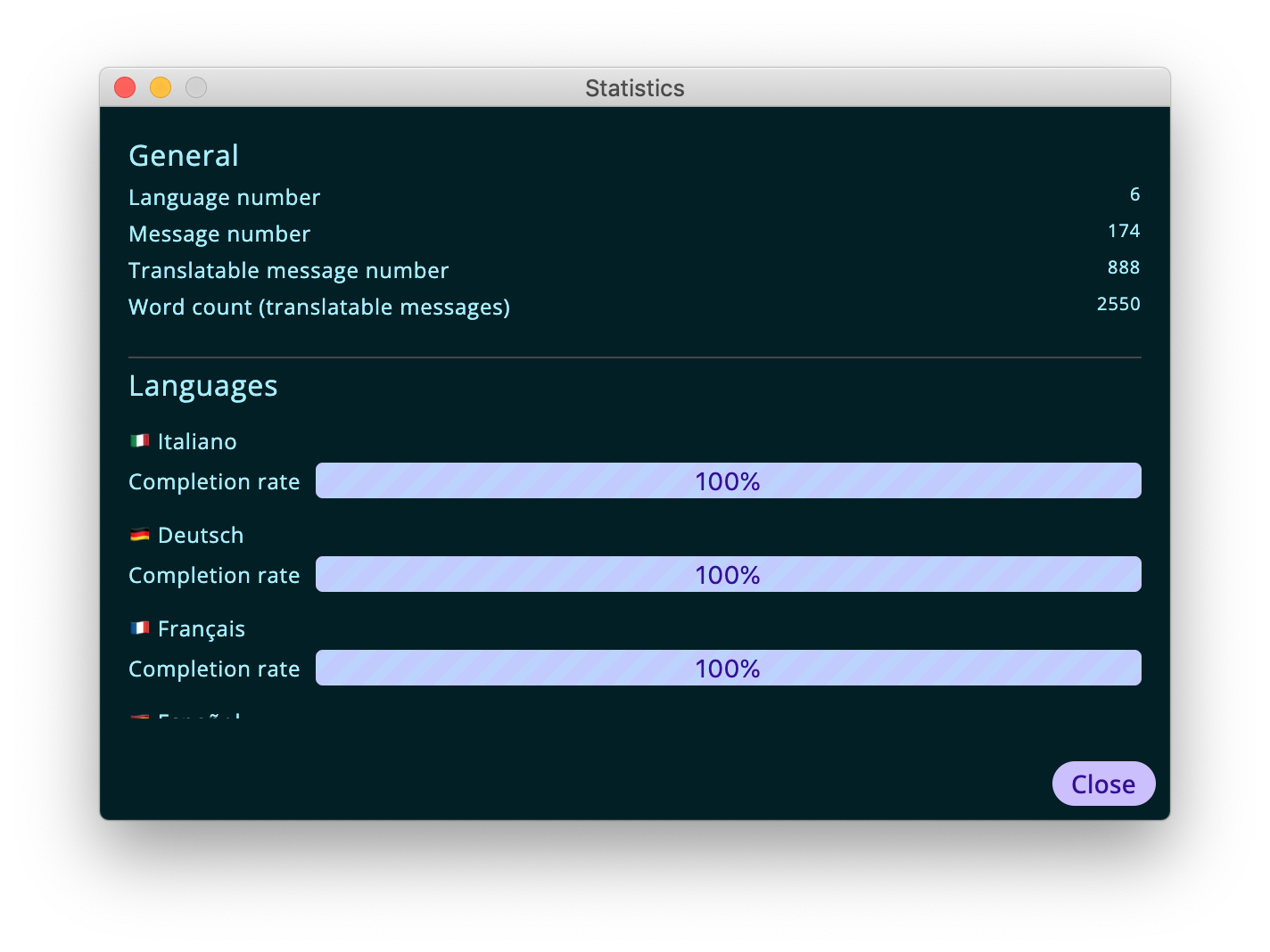The width and height of the screenshot is (1270, 952).
Task: Minimize the Statistics window with yellow button
Action: tap(161, 87)
